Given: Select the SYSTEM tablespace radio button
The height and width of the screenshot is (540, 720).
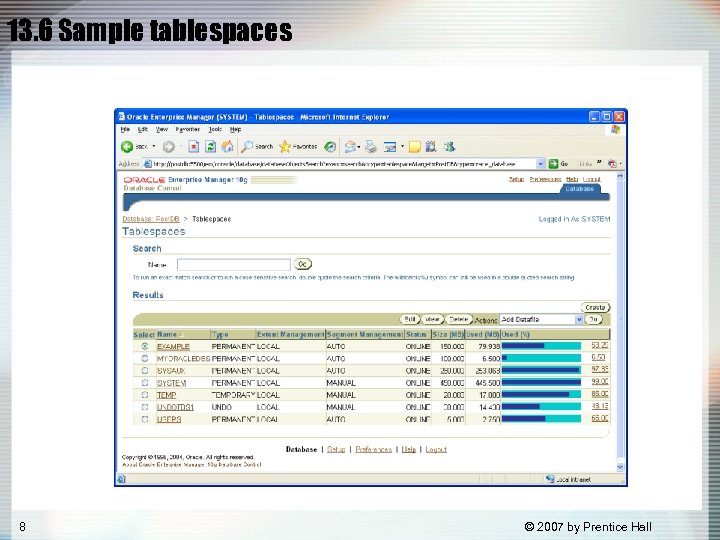Looking at the screenshot, I should [x=145, y=382].
